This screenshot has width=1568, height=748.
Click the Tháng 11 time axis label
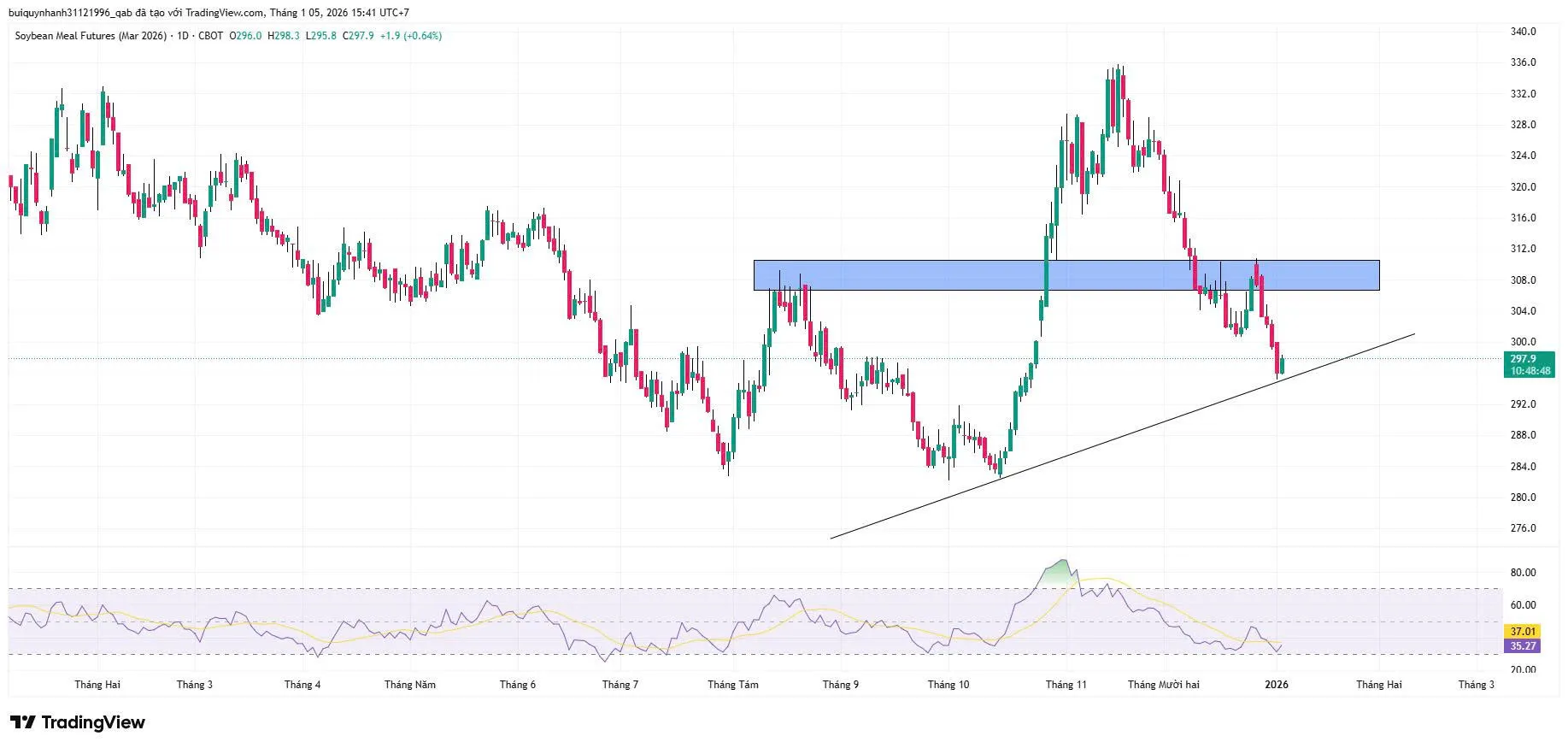click(1066, 685)
